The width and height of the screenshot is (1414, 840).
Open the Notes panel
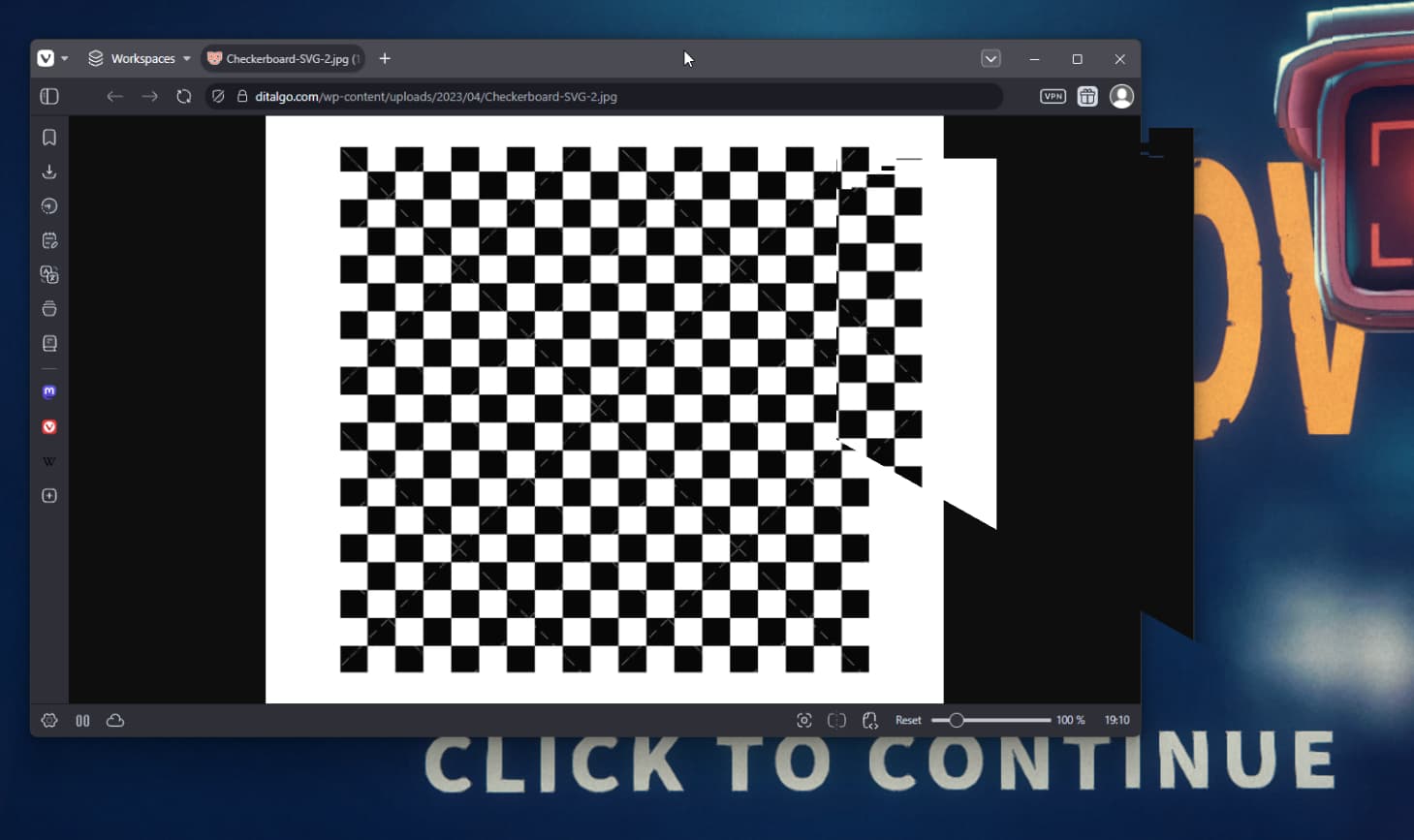[49, 240]
